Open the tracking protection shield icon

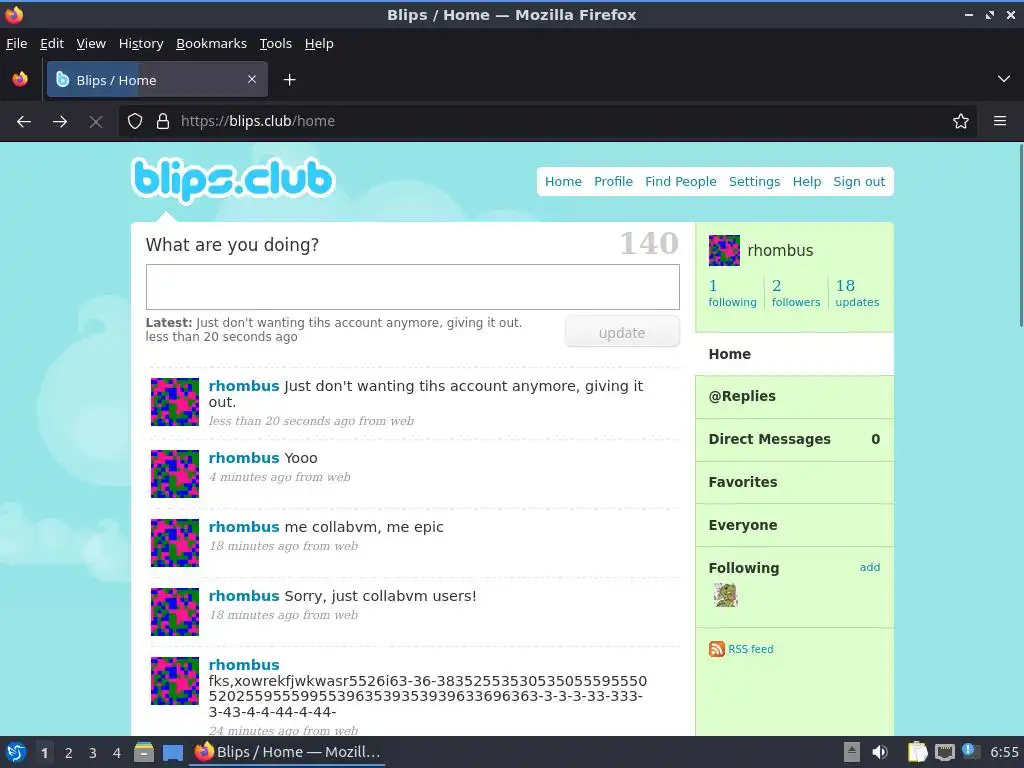pos(135,121)
